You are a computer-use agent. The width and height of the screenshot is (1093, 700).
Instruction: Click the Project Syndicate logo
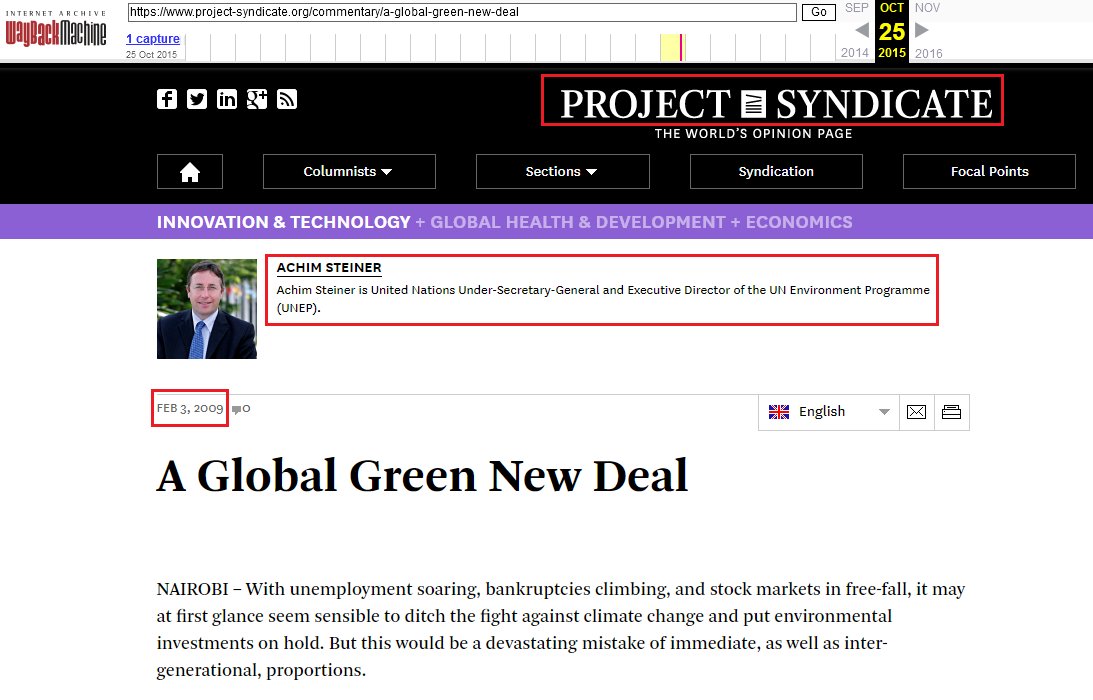point(776,104)
